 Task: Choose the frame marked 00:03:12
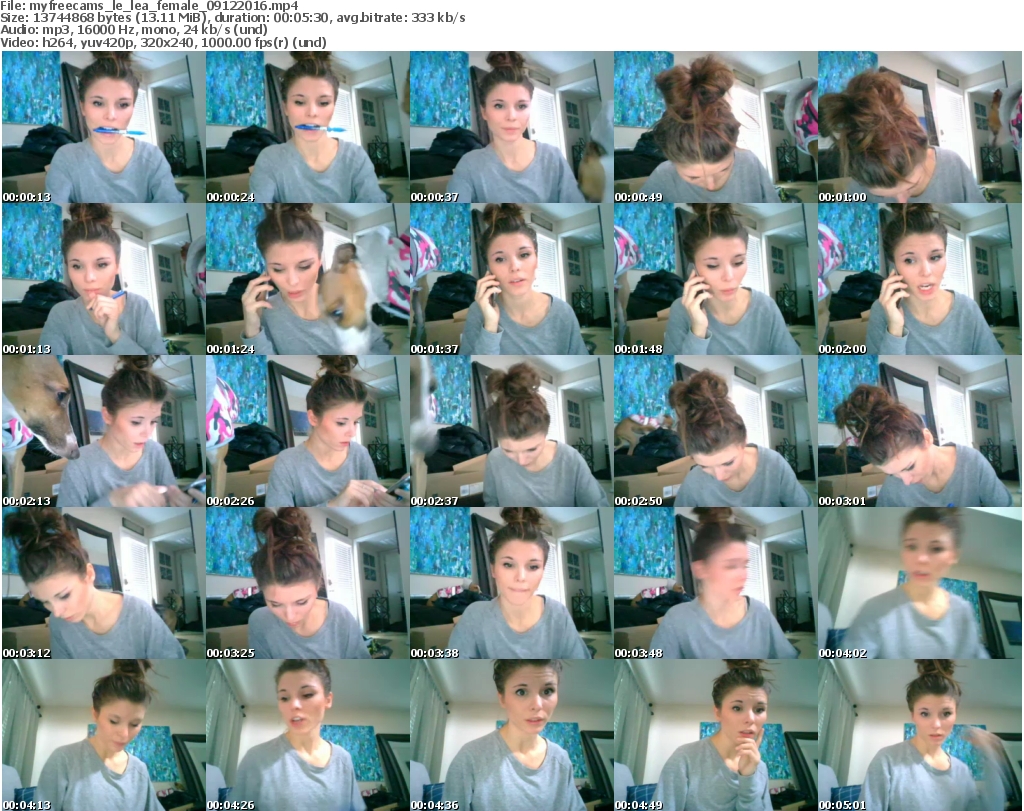point(103,583)
